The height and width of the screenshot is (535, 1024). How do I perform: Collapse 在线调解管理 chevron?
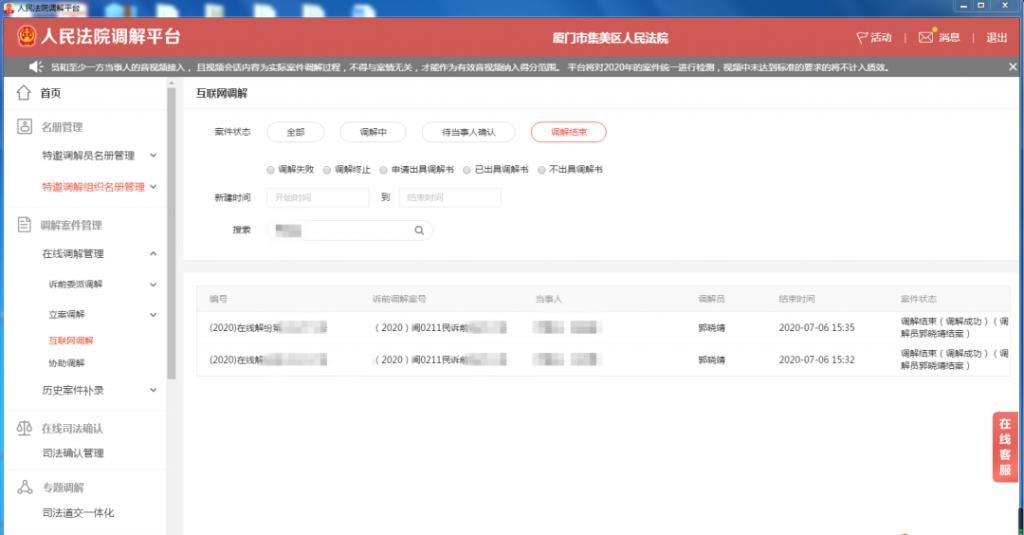153,253
